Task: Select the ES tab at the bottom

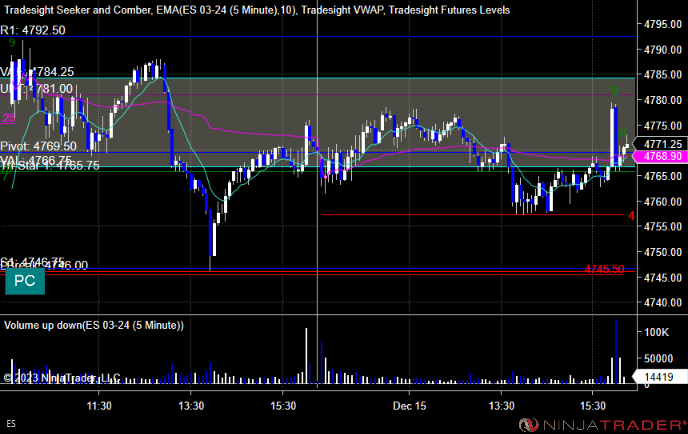Action: point(11,423)
